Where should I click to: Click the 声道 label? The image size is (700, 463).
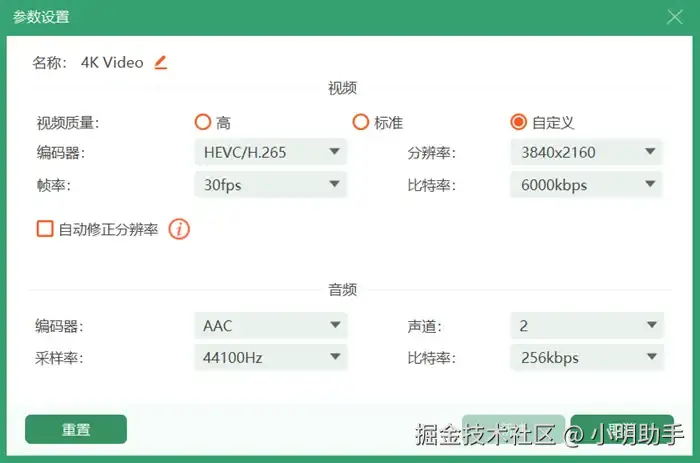(x=424, y=326)
